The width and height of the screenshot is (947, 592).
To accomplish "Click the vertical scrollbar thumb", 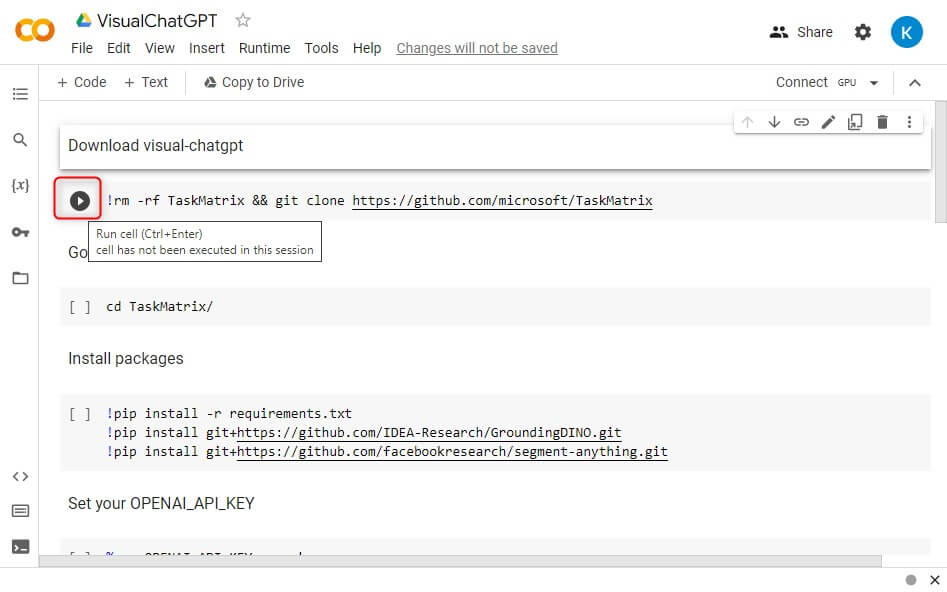I will (x=940, y=162).
